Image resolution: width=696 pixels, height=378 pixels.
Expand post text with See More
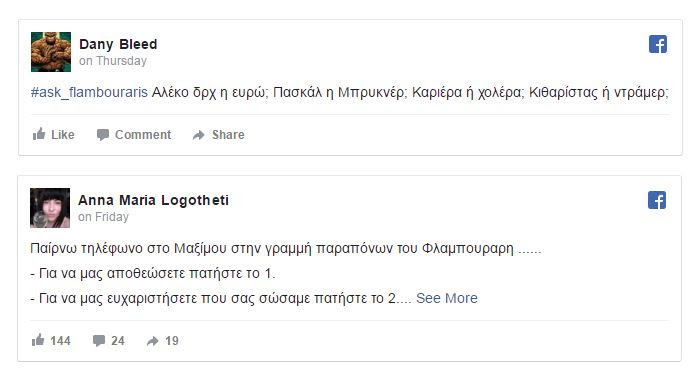(447, 298)
